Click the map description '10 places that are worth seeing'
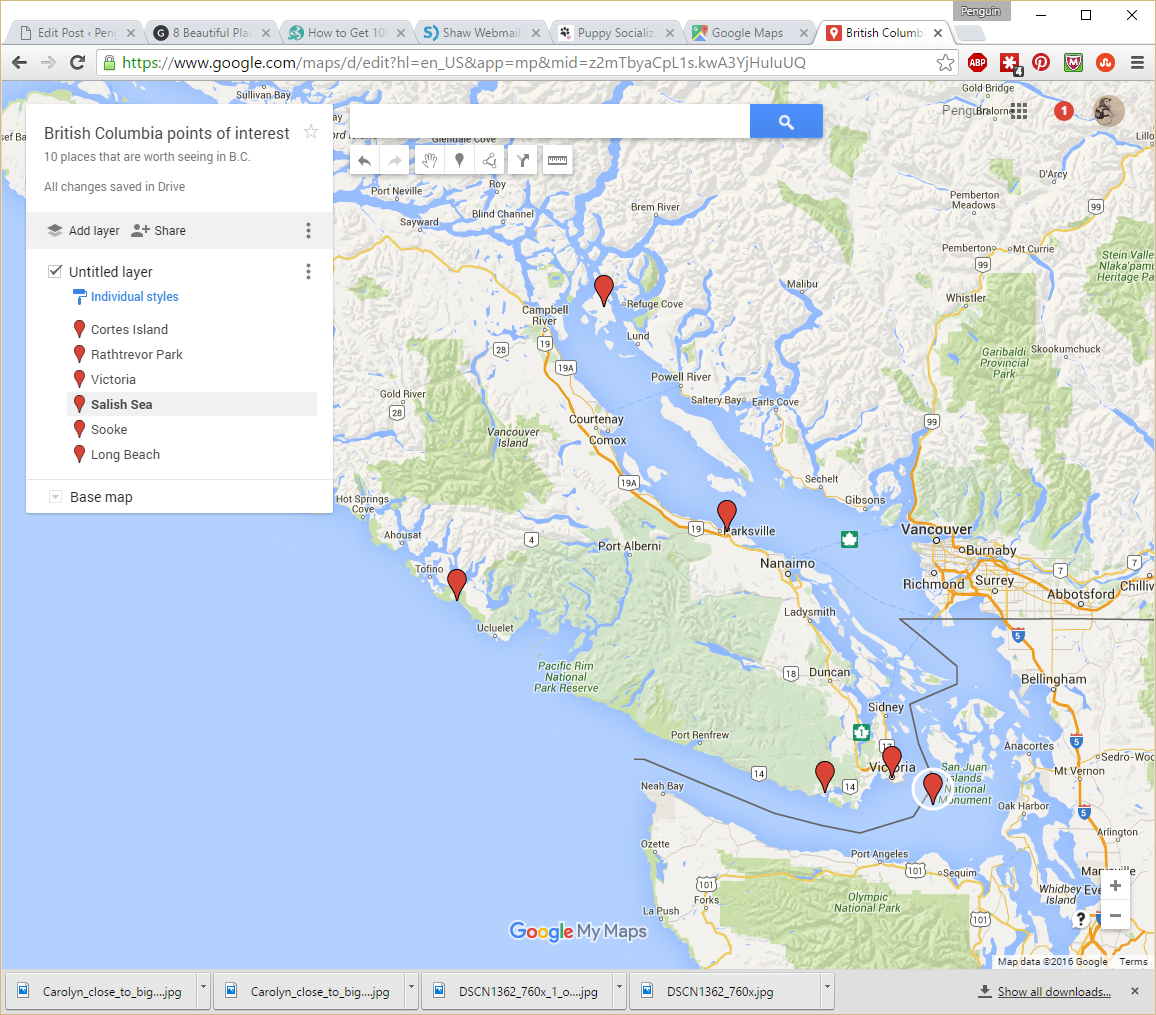The image size is (1156, 1015). click(x=147, y=157)
